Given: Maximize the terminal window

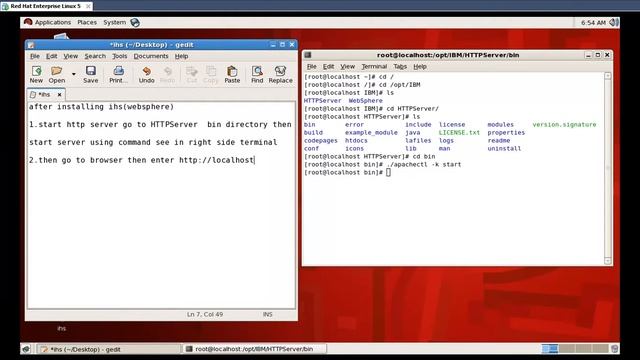Looking at the screenshot, I should point(598,55).
